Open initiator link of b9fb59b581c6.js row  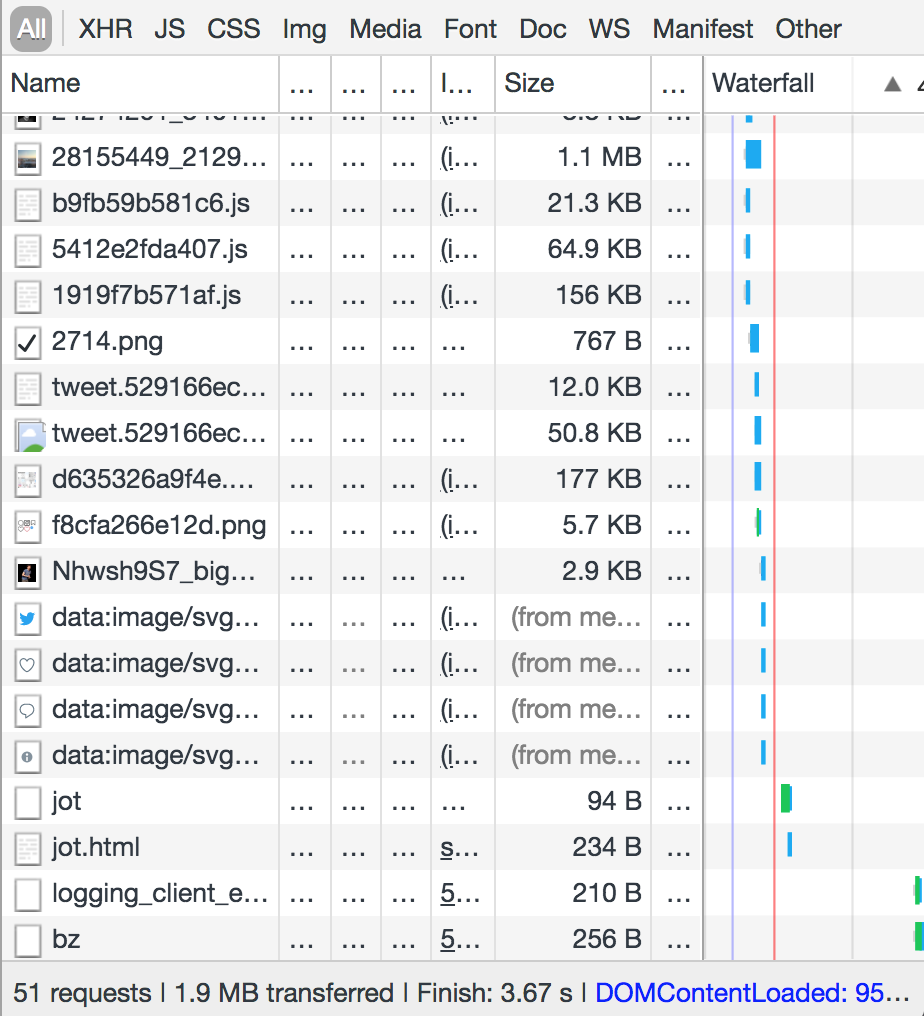coord(459,203)
